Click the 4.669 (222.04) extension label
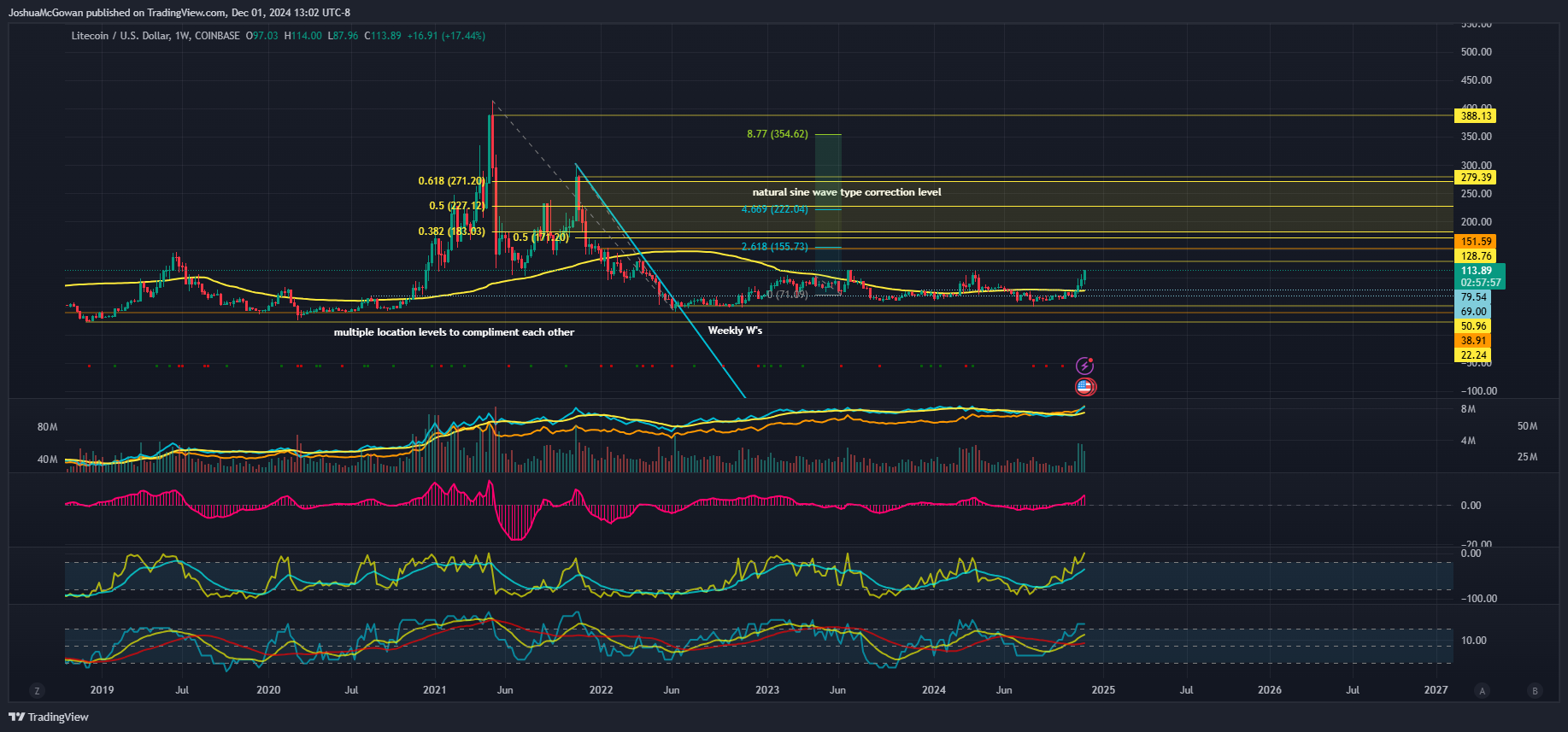1568x732 pixels. pyautogui.click(x=774, y=209)
